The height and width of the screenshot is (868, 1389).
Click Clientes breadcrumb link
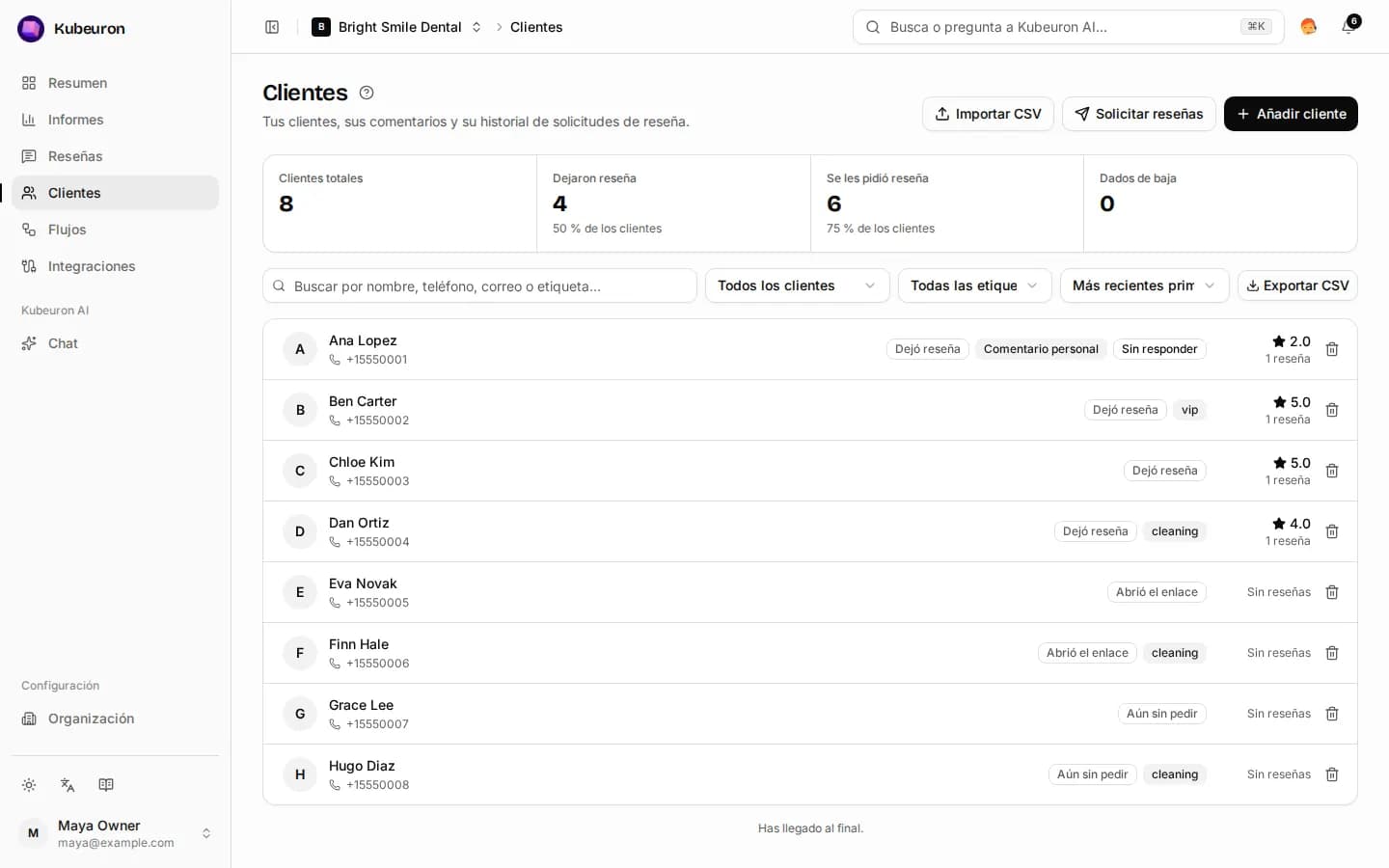click(x=536, y=27)
